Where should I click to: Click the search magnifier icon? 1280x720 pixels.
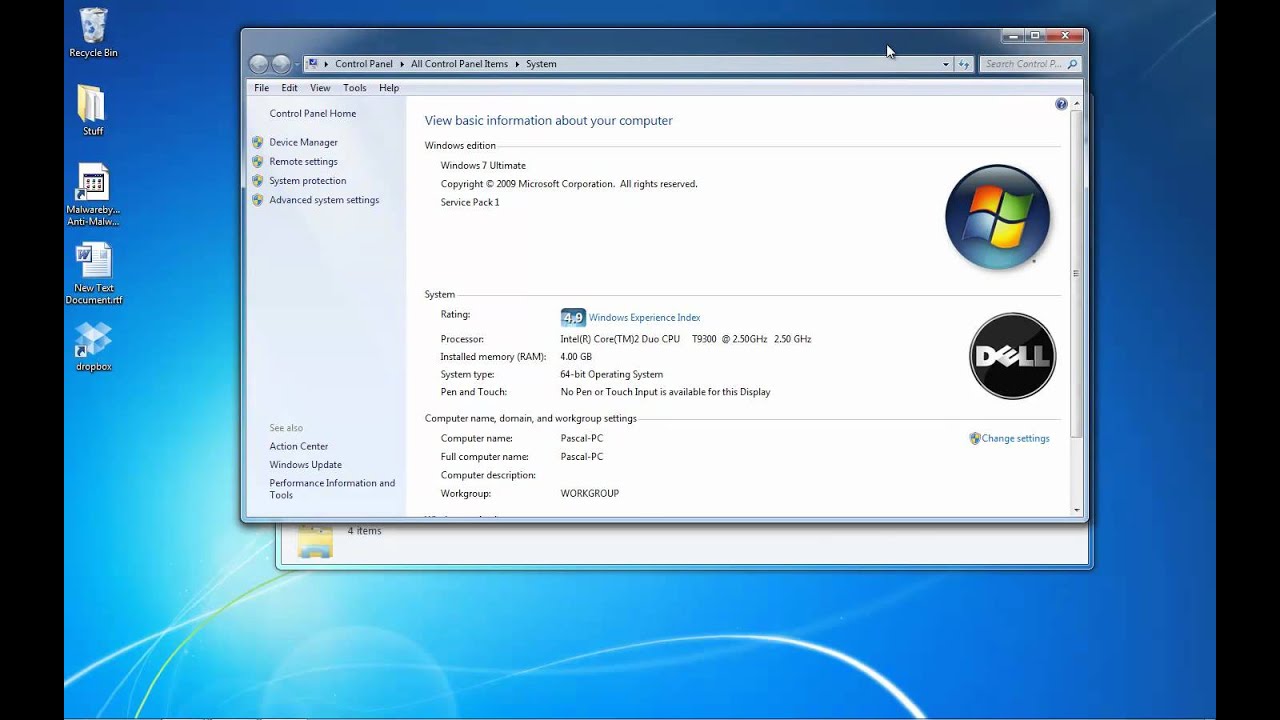click(x=1072, y=64)
